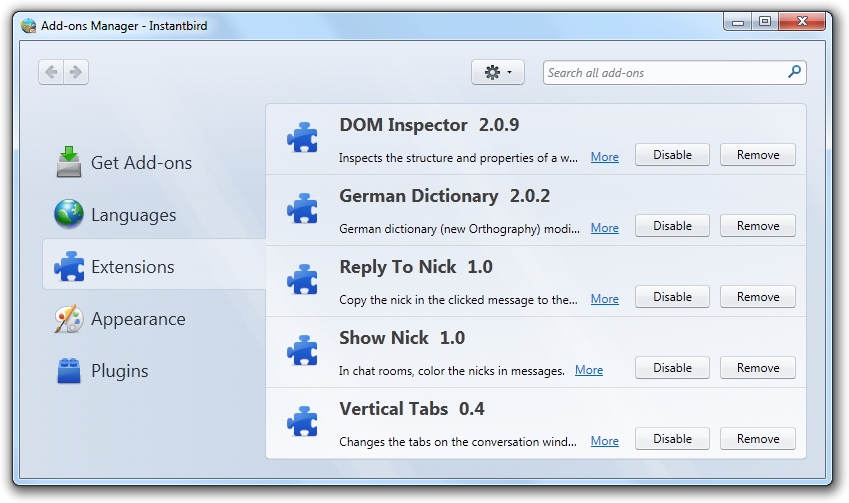This screenshot has width=849, height=503.
Task: Disable the DOM Inspector extension
Action: click(672, 155)
